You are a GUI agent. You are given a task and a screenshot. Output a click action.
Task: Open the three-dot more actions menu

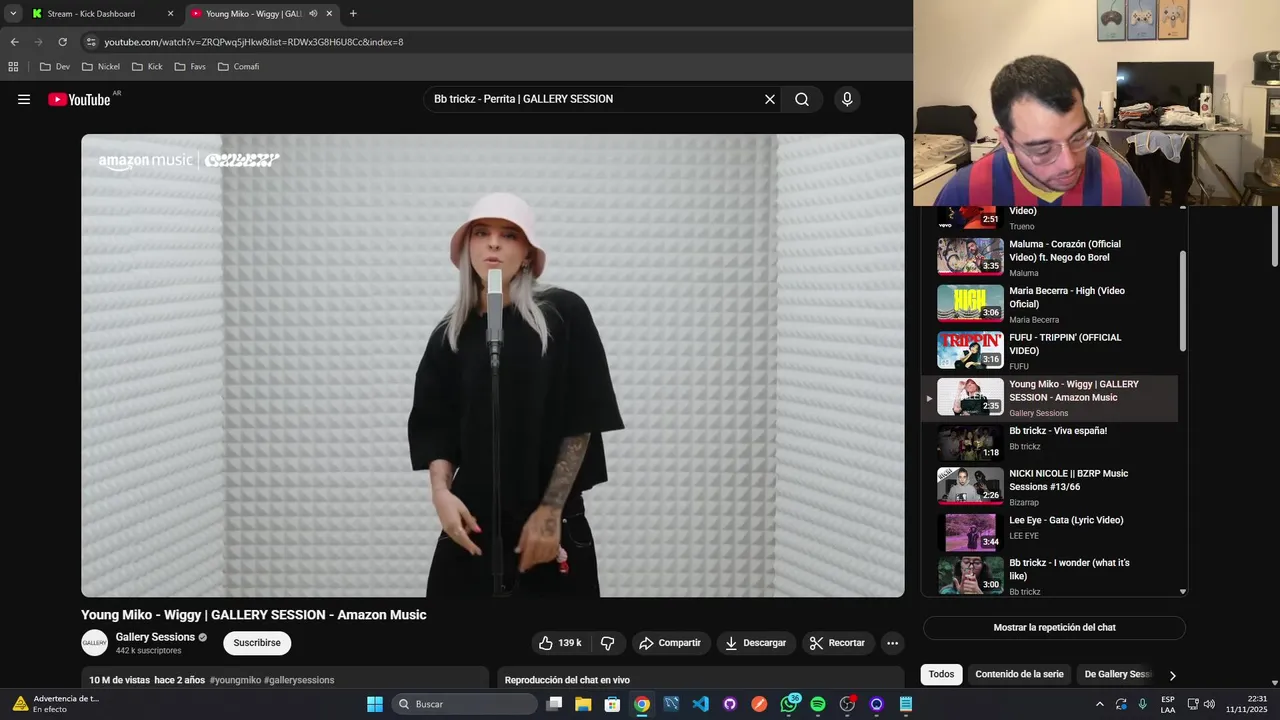click(x=893, y=643)
